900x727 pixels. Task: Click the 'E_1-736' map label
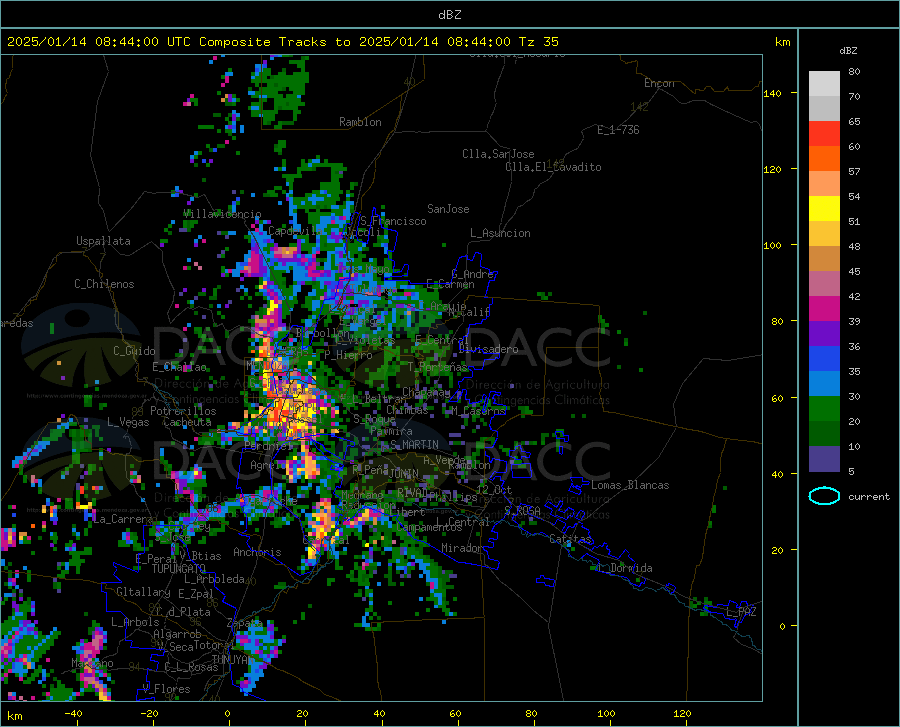tap(618, 130)
